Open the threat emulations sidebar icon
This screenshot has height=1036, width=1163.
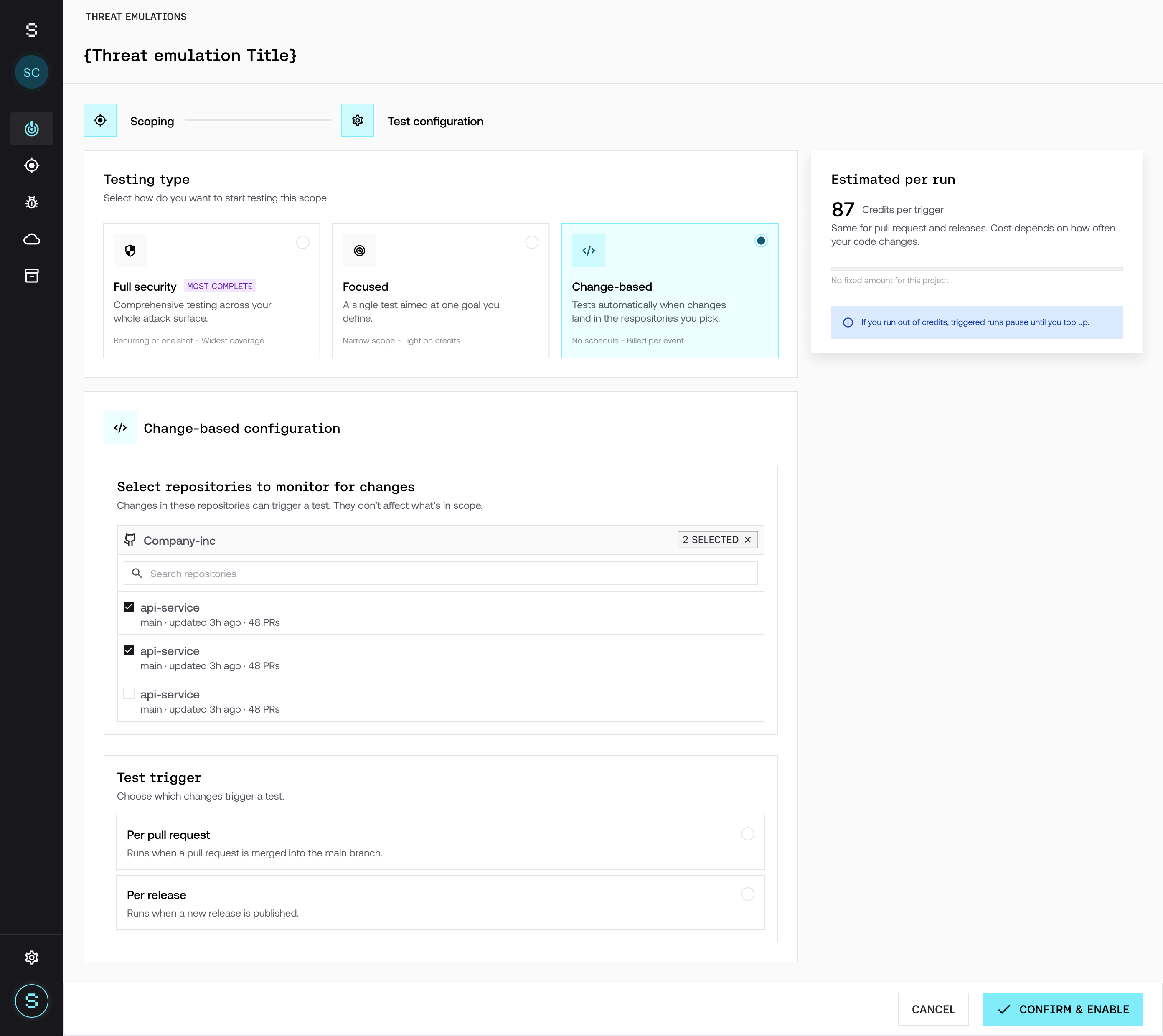[32, 129]
